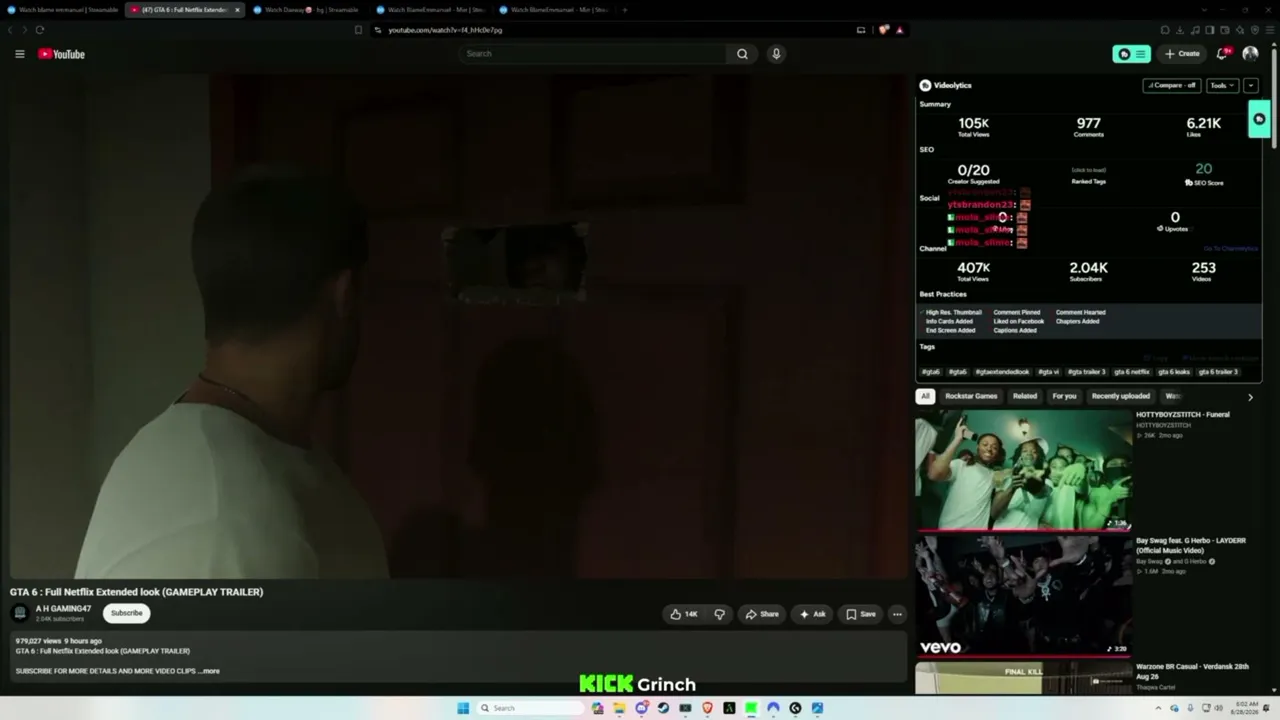Open AH GAMING47 channel avatar
Image resolution: width=1280 pixels, height=720 pixels.
(19, 613)
